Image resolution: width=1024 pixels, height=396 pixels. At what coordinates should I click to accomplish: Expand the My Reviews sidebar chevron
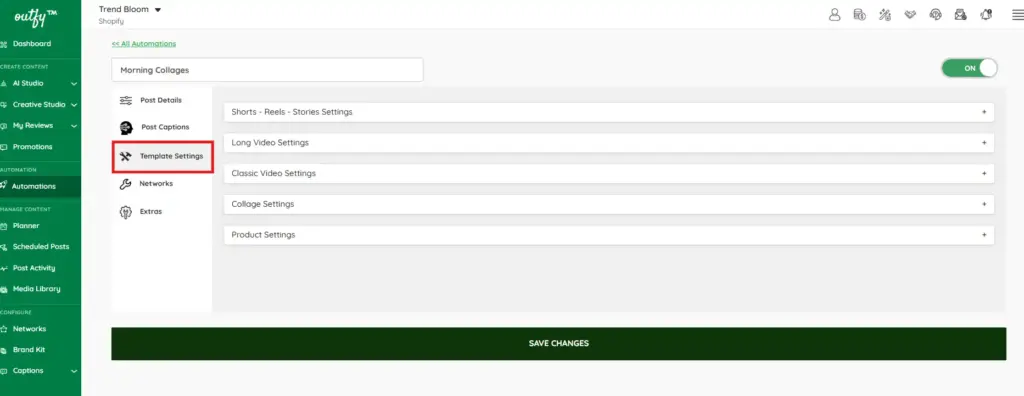click(74, 126)
